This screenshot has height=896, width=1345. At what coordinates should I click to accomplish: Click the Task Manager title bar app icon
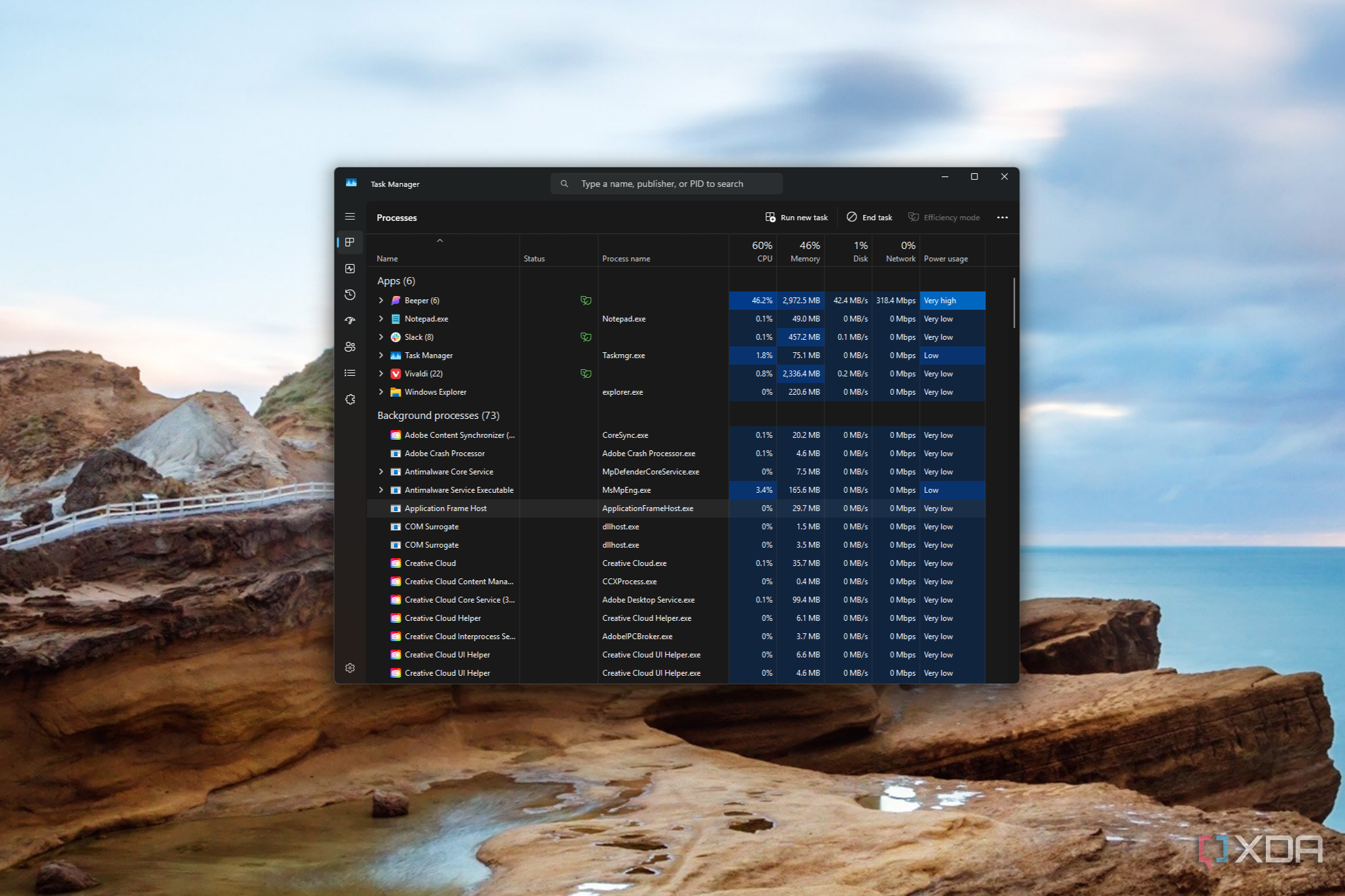(x=351, y=184)
